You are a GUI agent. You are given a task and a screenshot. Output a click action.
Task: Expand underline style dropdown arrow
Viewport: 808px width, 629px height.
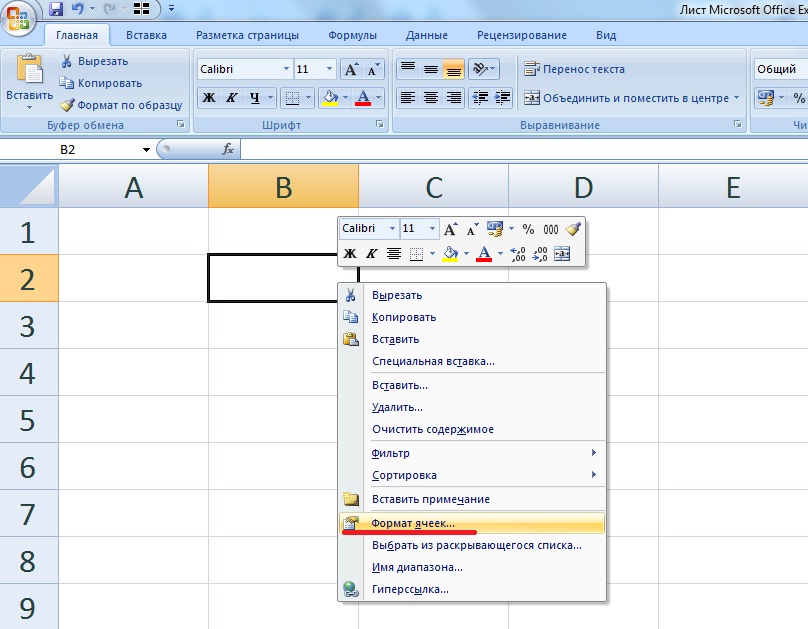[x=271, y=98]
